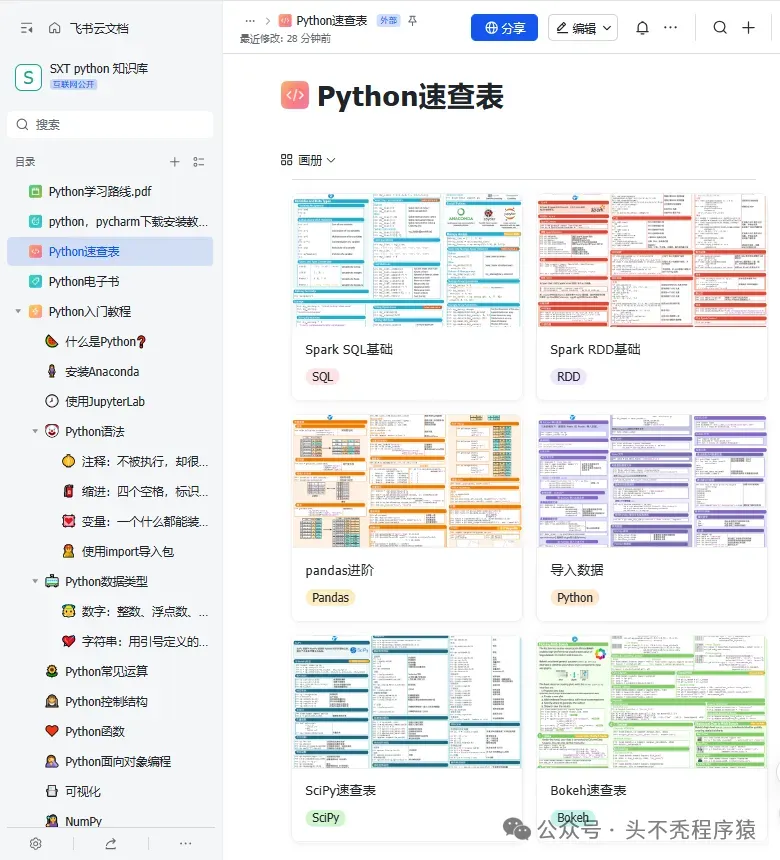The image size is (780, 860).
Task: Click the Pandas tag on pandas进阶 card
Action: [330, 597]
